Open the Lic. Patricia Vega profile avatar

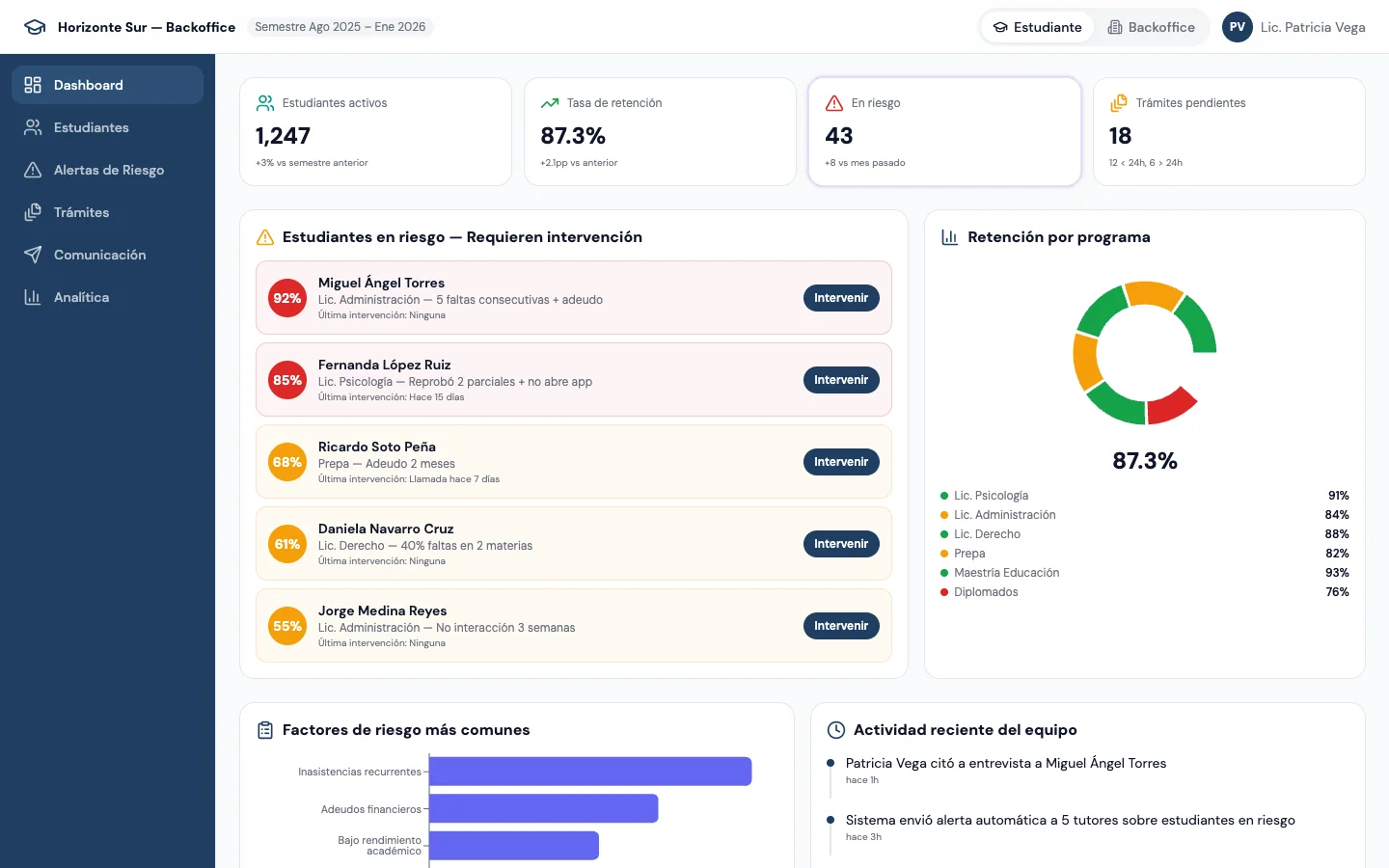coord(1237,27)
